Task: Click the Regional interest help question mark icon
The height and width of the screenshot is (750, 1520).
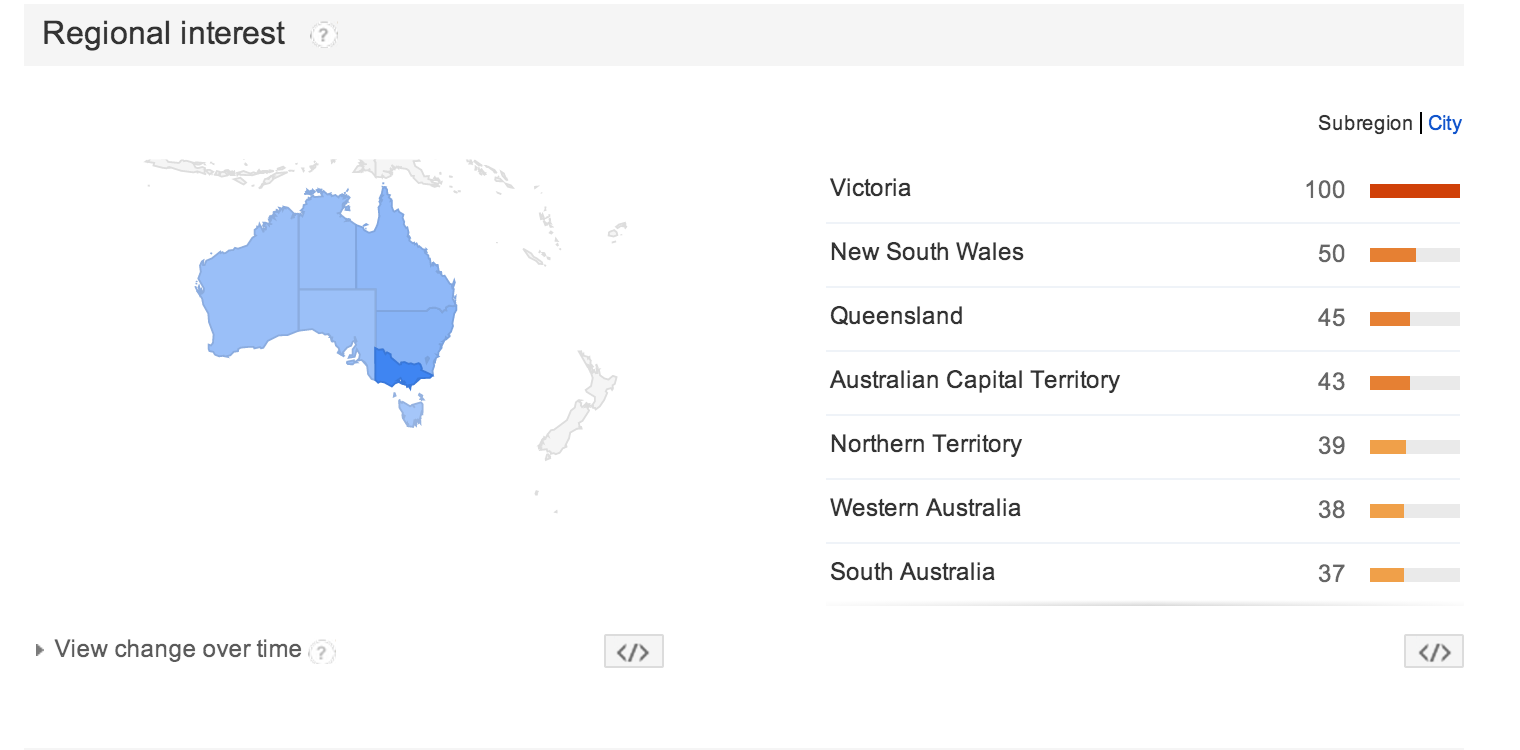Action: click(x=323, y=36)
